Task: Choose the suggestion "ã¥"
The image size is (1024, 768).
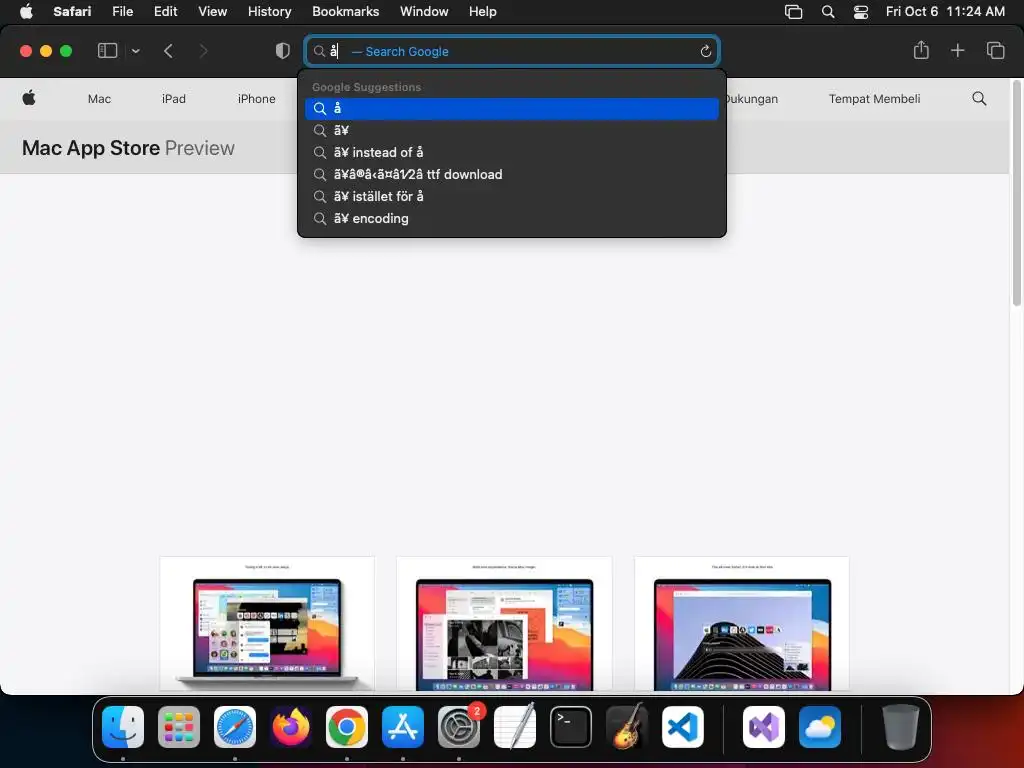Action: (x=511, y=131)
